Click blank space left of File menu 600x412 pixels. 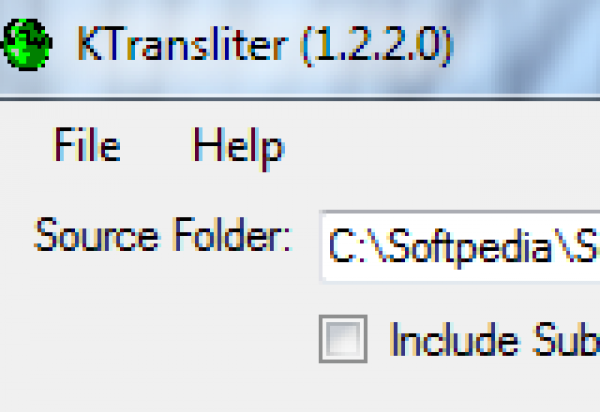point(22,146)
